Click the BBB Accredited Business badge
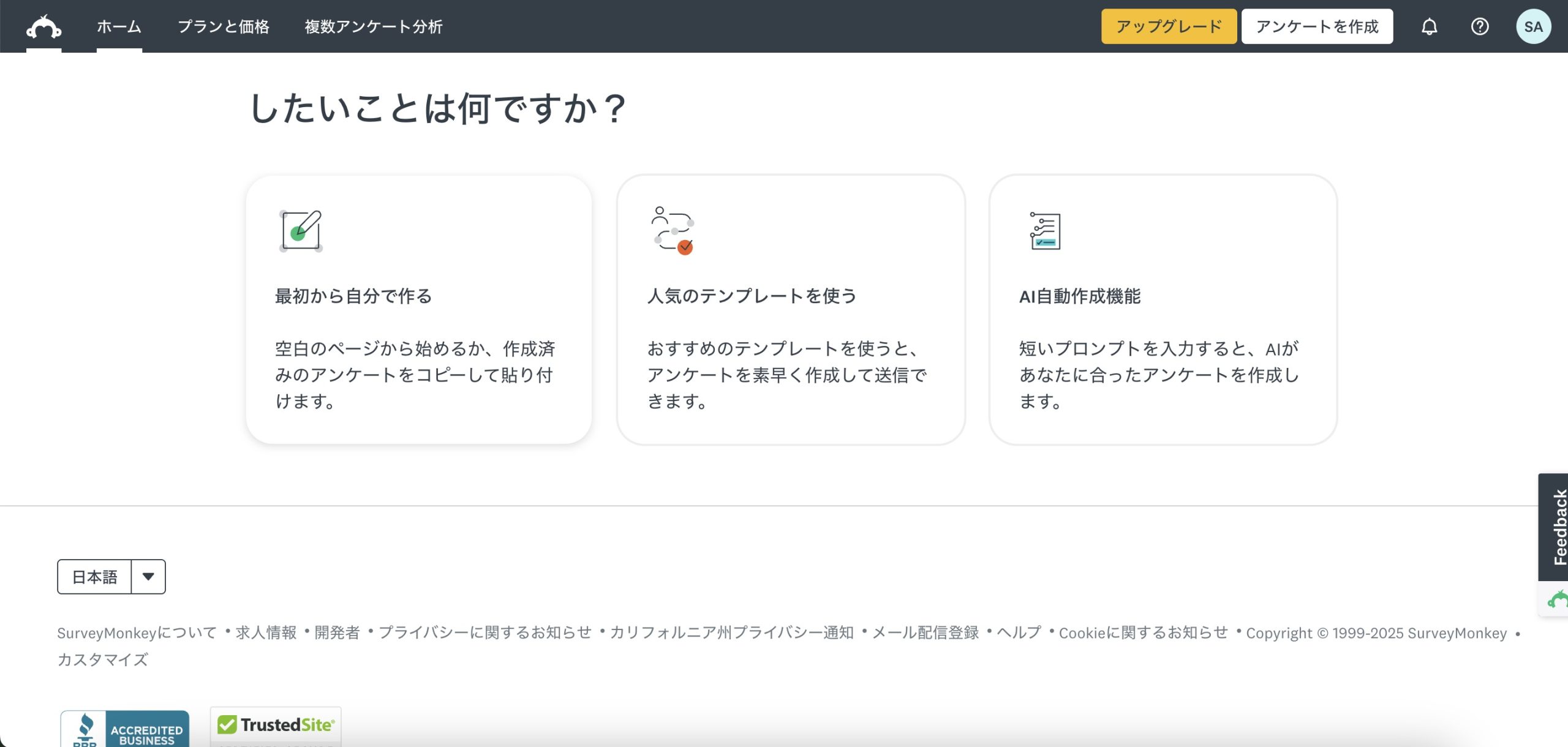1568x747 pixels. [125, 730]
